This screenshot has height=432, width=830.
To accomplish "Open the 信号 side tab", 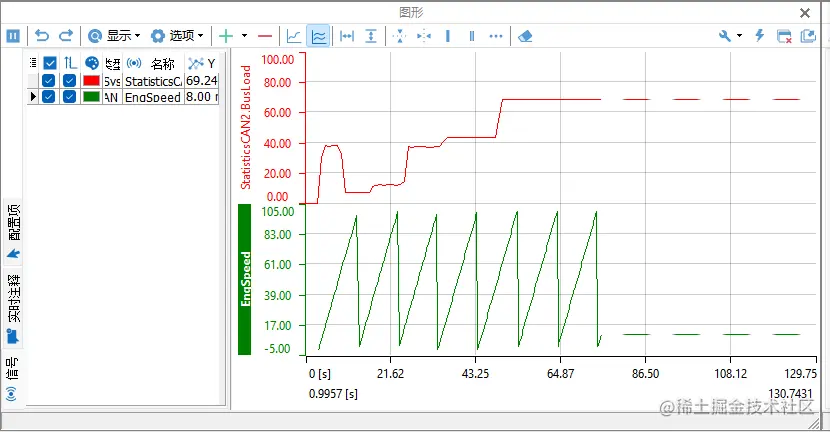I will pyautogui.click(x=12, y=379).
